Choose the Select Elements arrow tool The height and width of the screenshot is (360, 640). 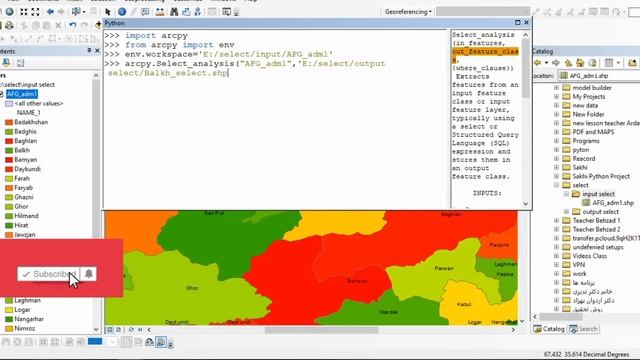(x=108, y=12)
